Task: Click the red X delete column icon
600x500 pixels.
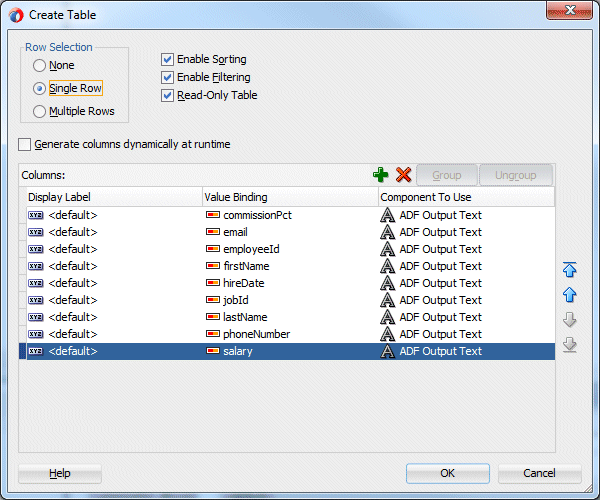Action: point(403,175)
